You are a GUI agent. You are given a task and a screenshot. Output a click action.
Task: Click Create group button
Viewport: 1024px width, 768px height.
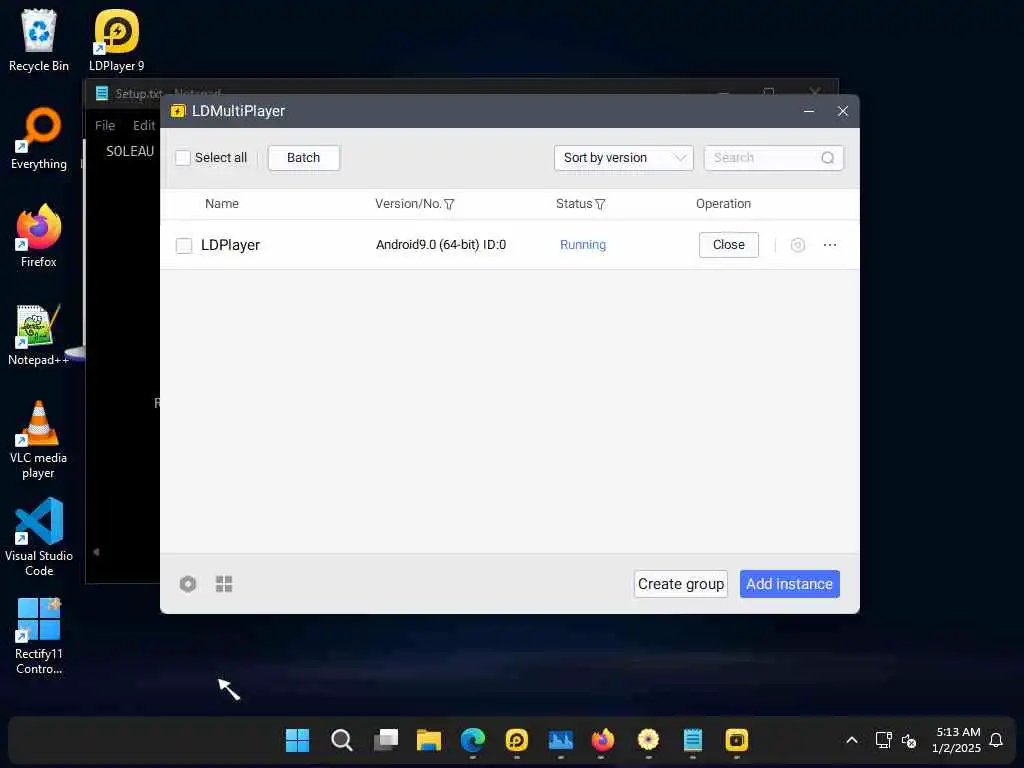pyautogui.click(x=680, y=584)
